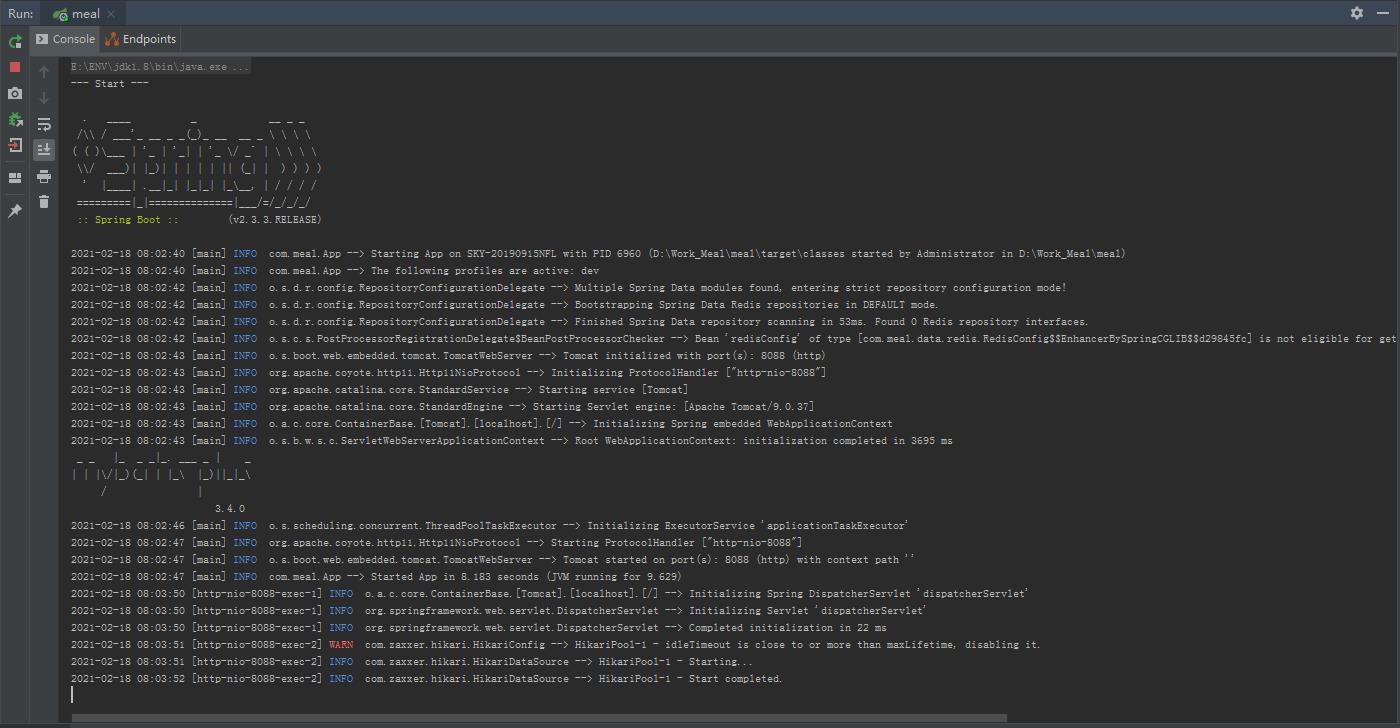Click the 'Starting service [Tomcat]' log line

click(379, 390)
